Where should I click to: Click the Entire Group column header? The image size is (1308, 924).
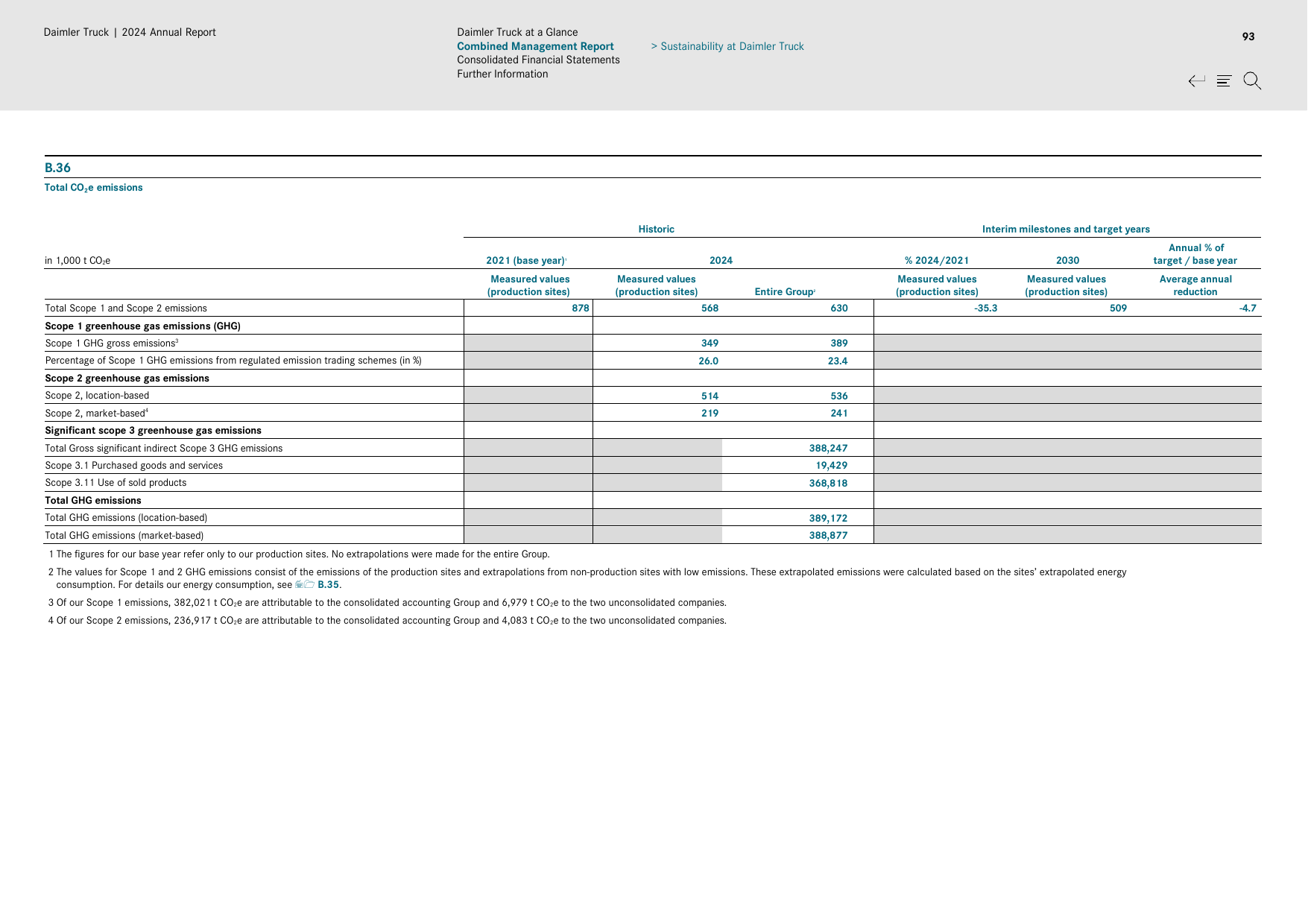coord(785,292)
